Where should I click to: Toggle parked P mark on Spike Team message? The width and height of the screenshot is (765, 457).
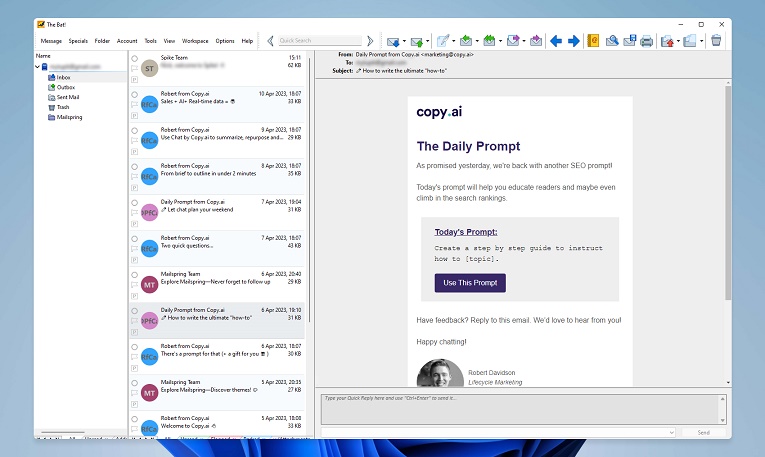point(135,80)
